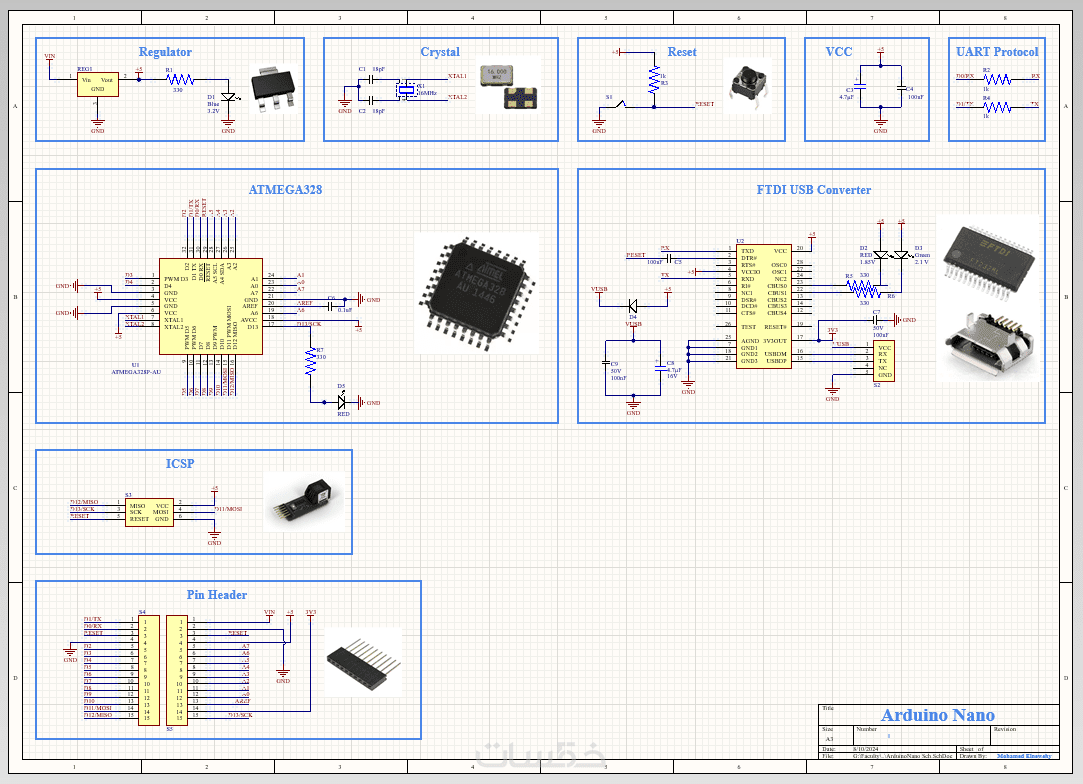Select the VCC block title
The height and width of the screenshot is (784, 1083).
pyautogui.click(x=838, y=52)
